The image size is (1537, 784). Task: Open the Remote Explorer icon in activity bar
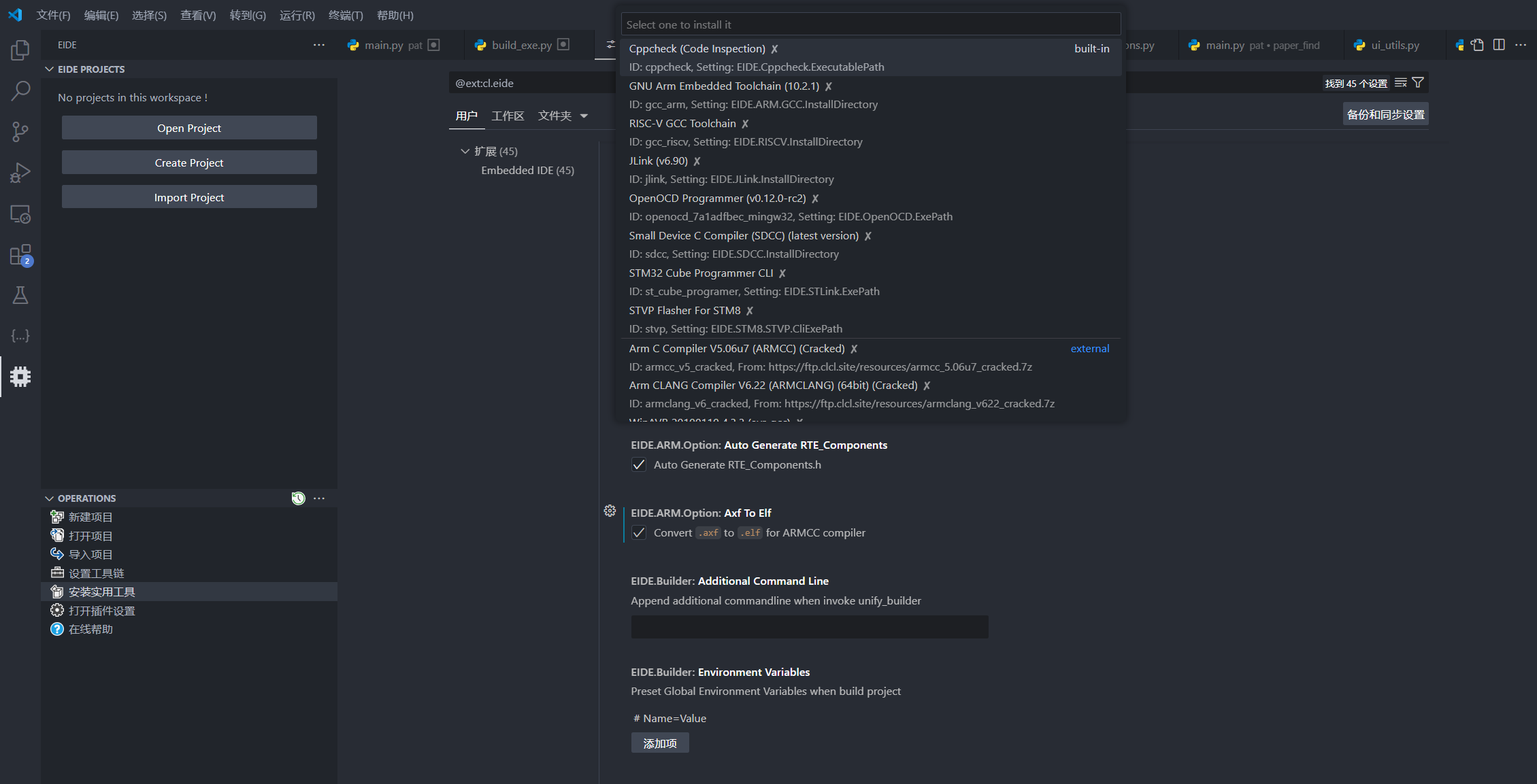pos(20,214)
